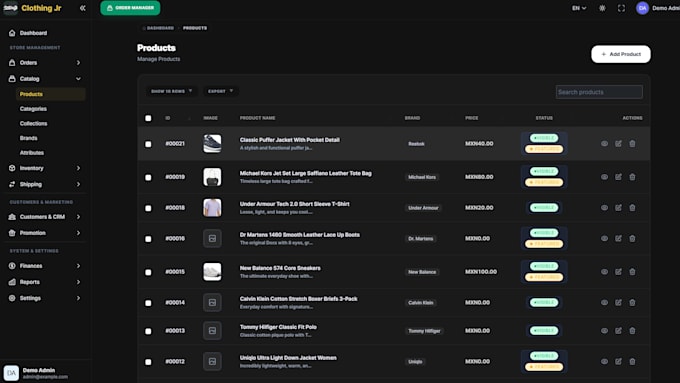Delete Calvin Klein Boxer Briefs product
Image resolution: width=680 pixels, height=383 pixels.
coord(632,303)
